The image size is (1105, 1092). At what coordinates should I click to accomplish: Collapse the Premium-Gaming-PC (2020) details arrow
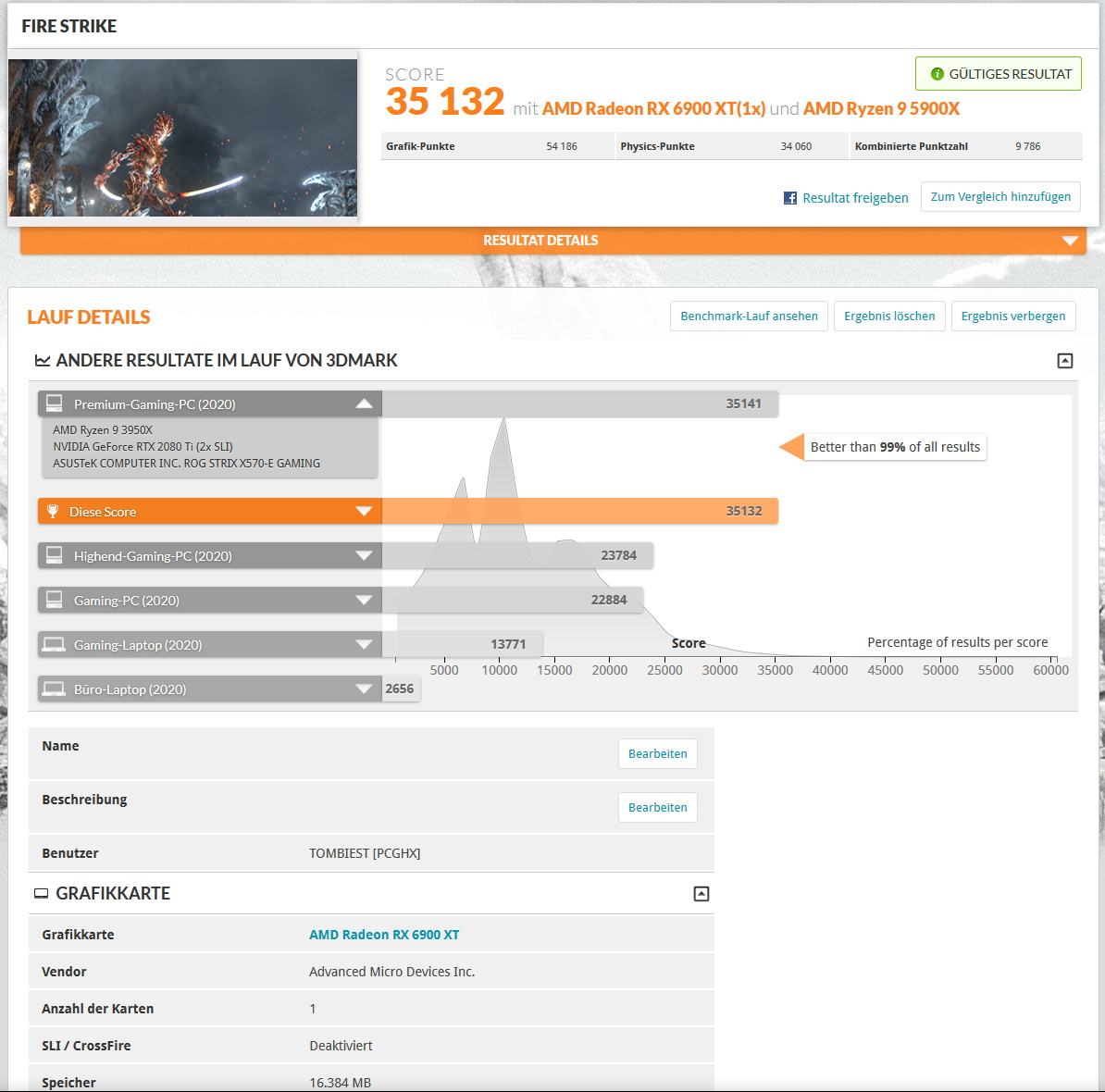click(x=364, y=403)
